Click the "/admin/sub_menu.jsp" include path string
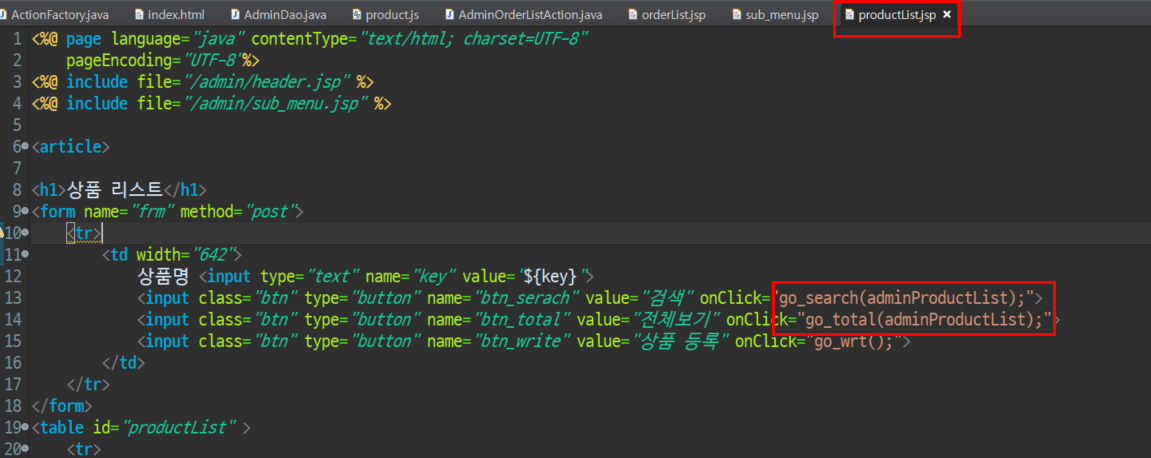The width and height of the screenshot is (1151, 458). point(276,103)
